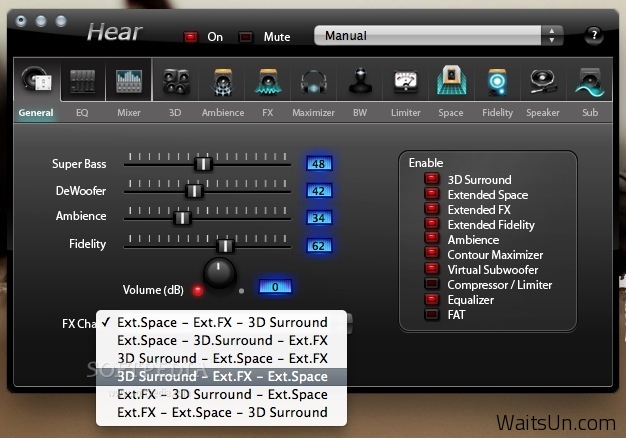Click the DeWoofer value field 42

tap(319, 191)
